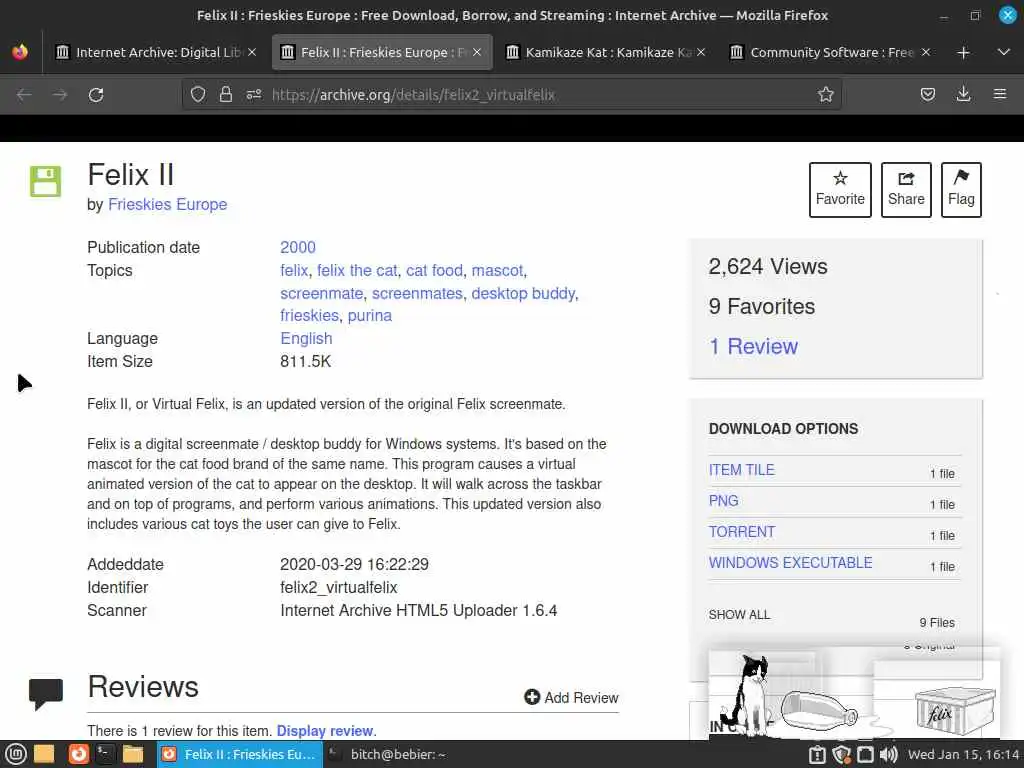Select the Felix II : Frieskies Europe tab
Viewport: 1024px width, 768px height.
click(381, 52)
